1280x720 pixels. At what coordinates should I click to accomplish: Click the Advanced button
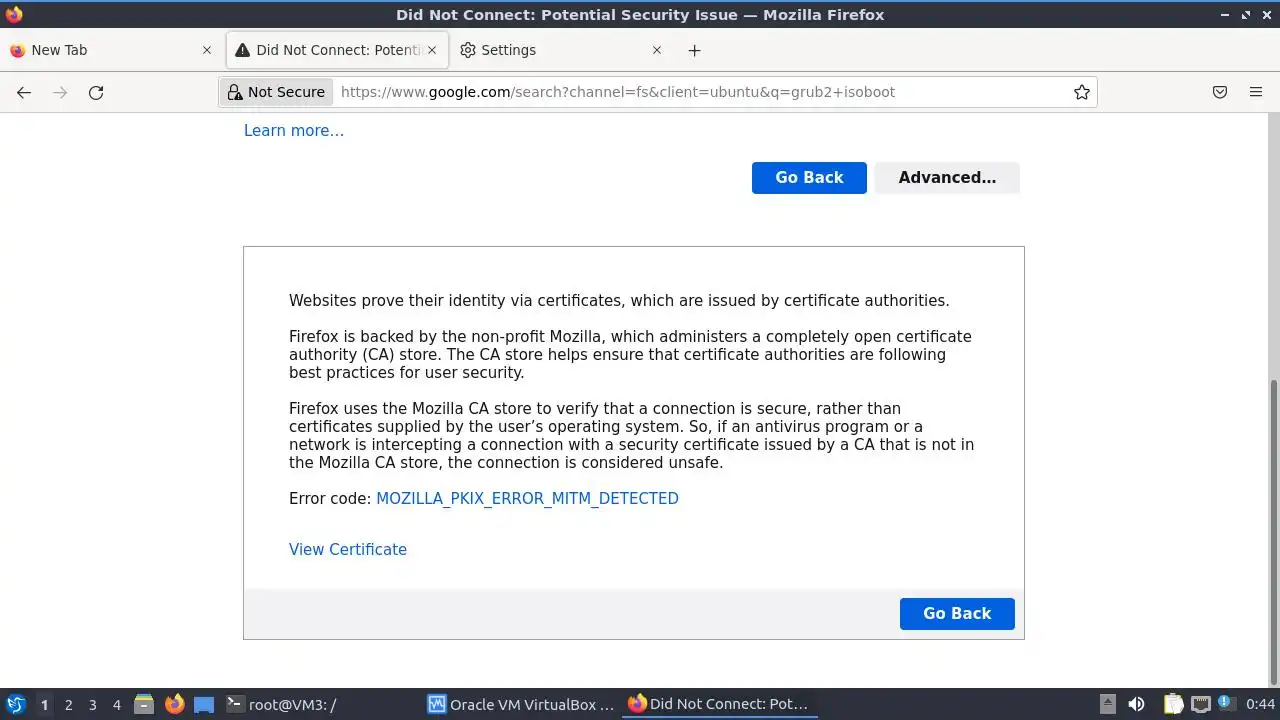pos(947,177)
